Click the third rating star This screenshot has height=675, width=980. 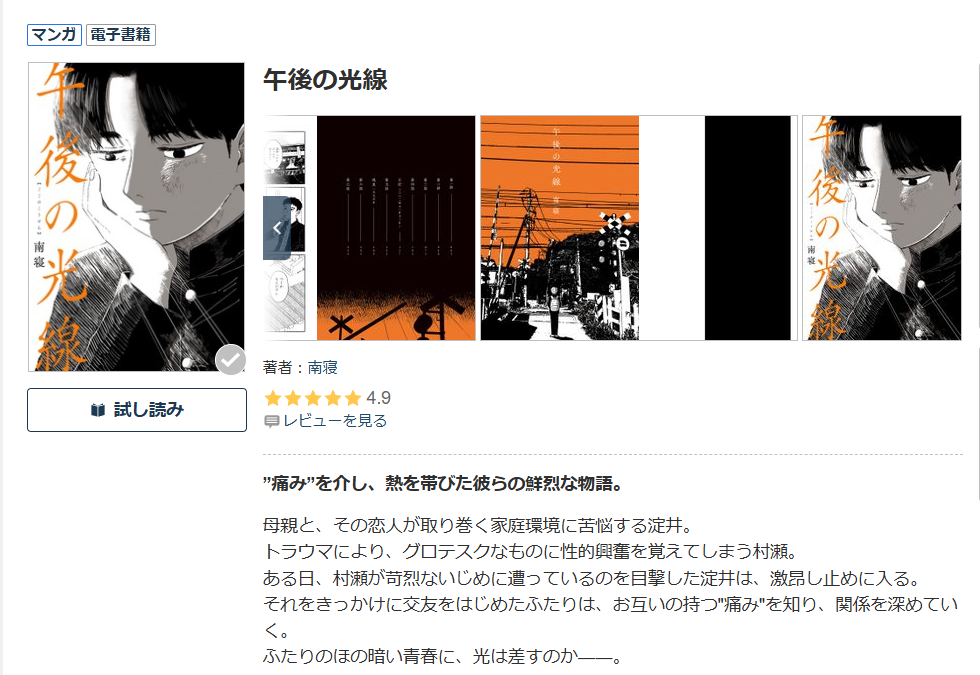313,398
